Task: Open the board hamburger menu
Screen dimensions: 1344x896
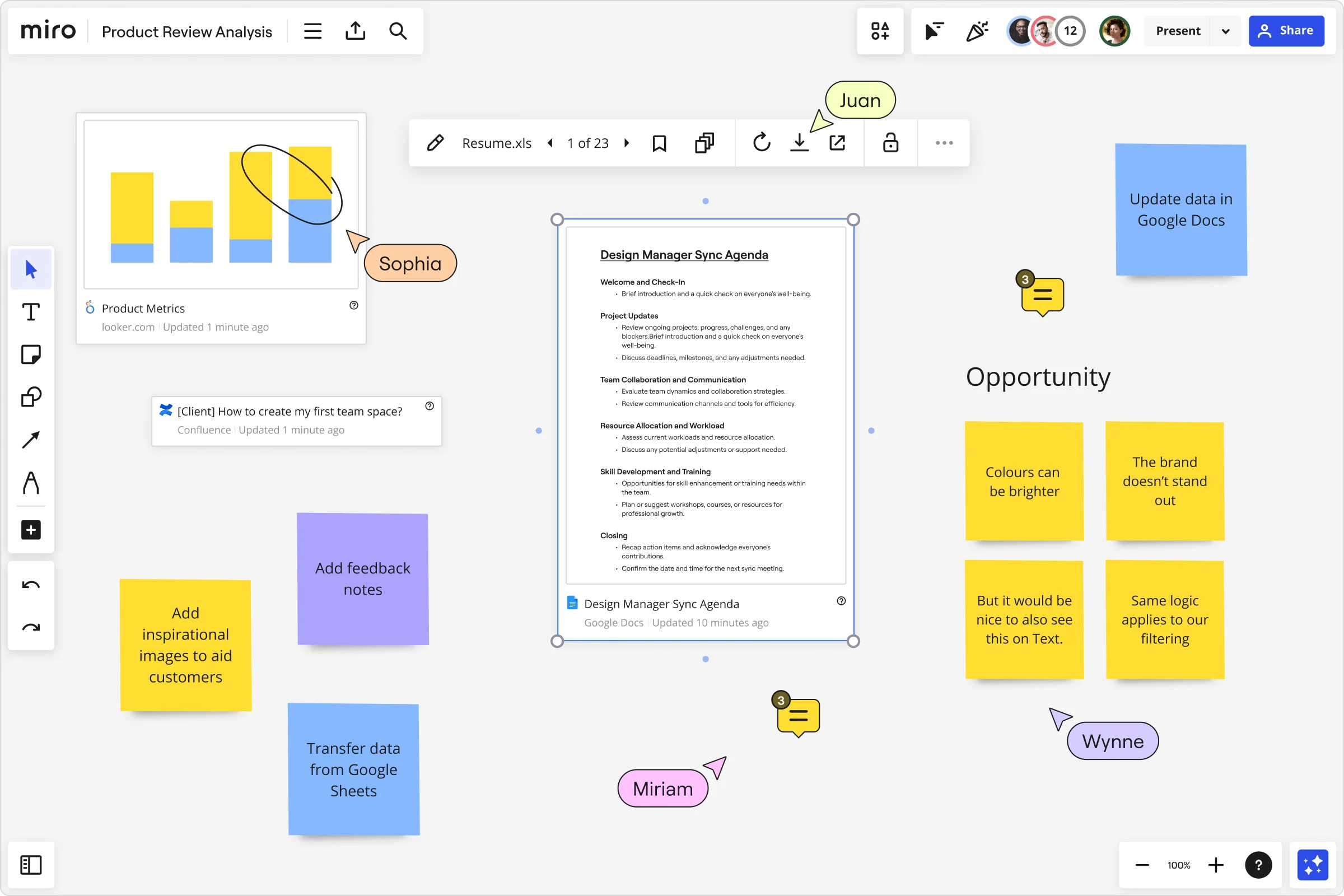Action: [x=312, y=31]
